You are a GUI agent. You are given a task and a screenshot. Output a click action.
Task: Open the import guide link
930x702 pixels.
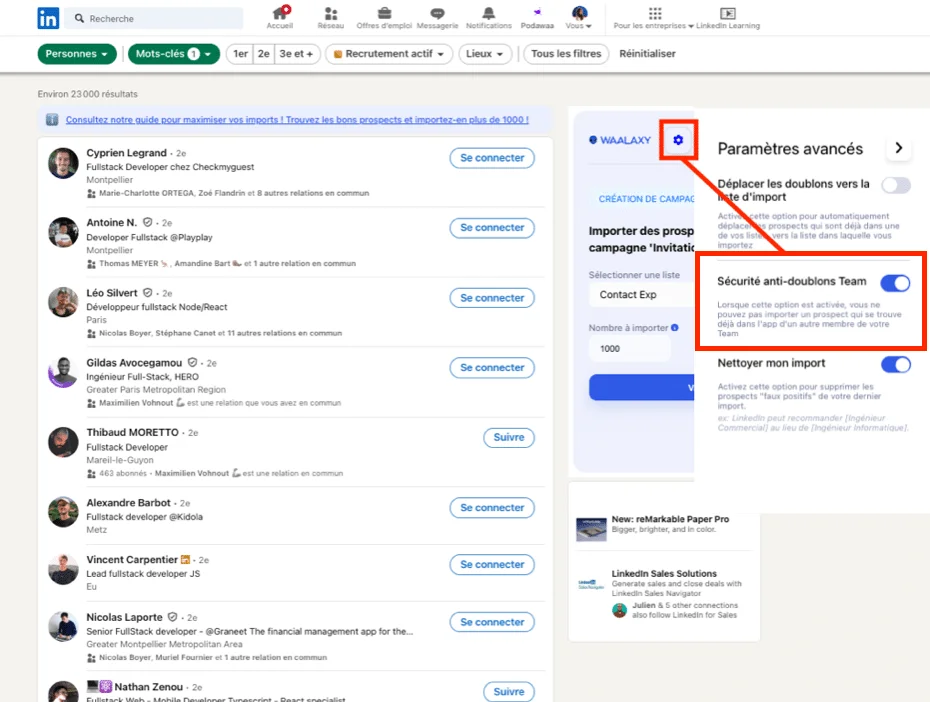click(x=297, y=120)
